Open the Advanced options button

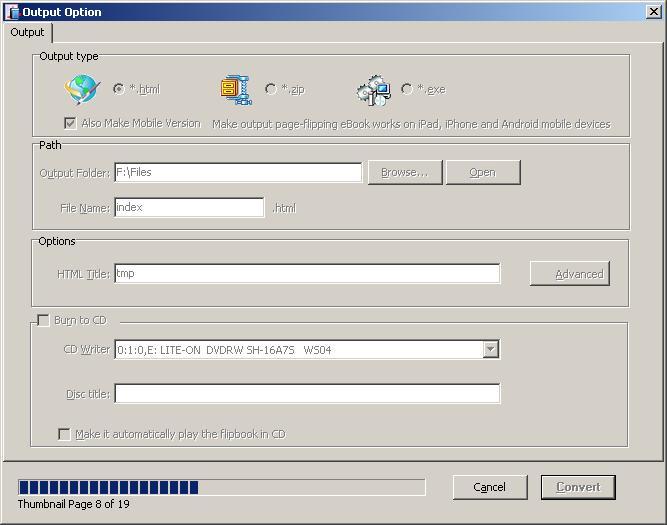[570, 274]
